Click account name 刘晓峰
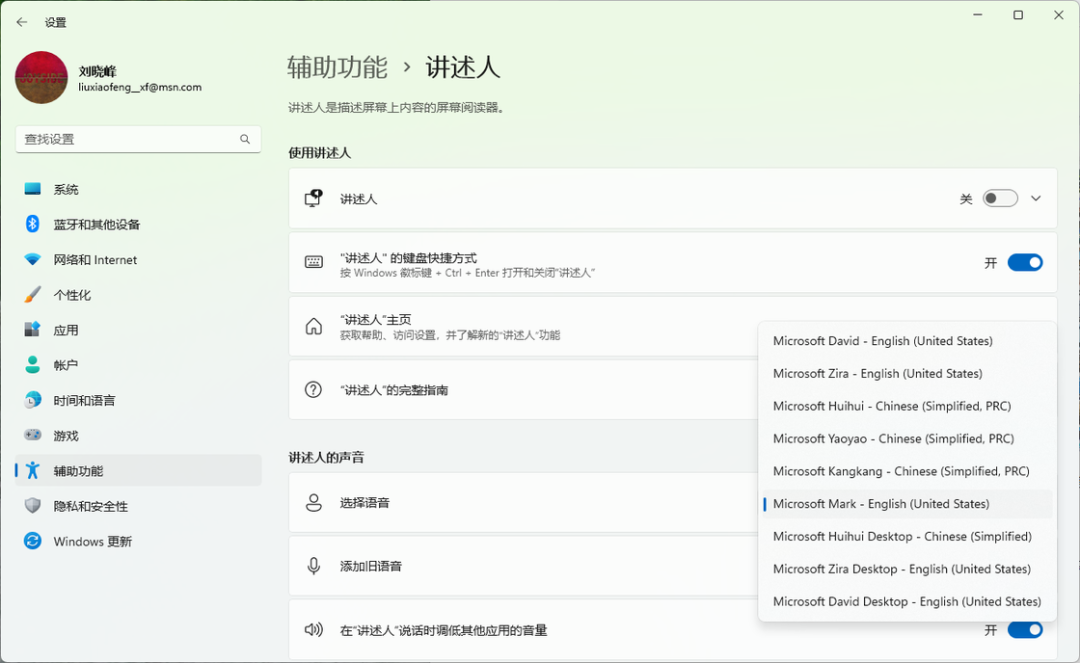Viewport: 1080px width, 663px height. [x=97, y=71]
